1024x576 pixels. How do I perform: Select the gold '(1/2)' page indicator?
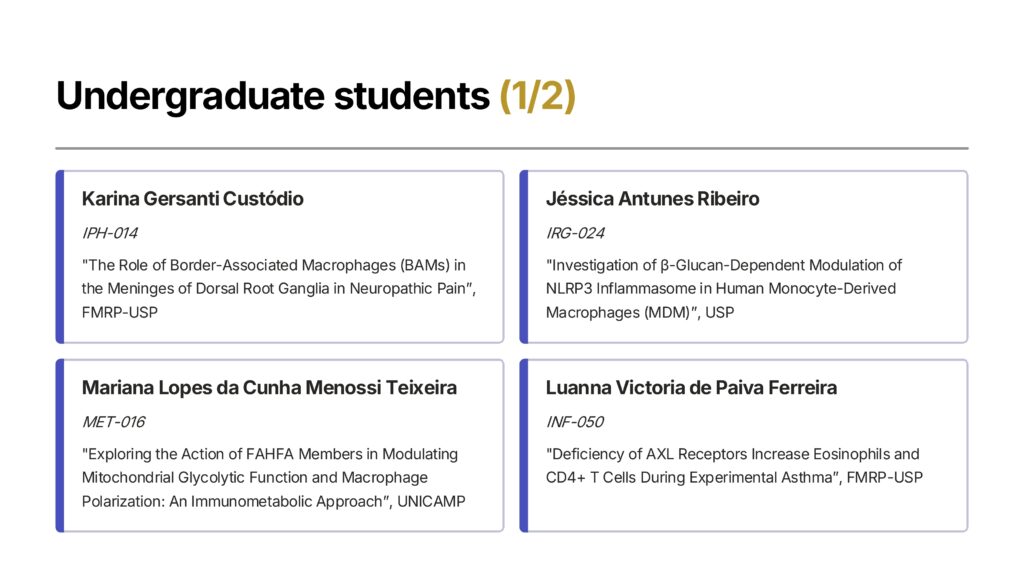(537, 97)
